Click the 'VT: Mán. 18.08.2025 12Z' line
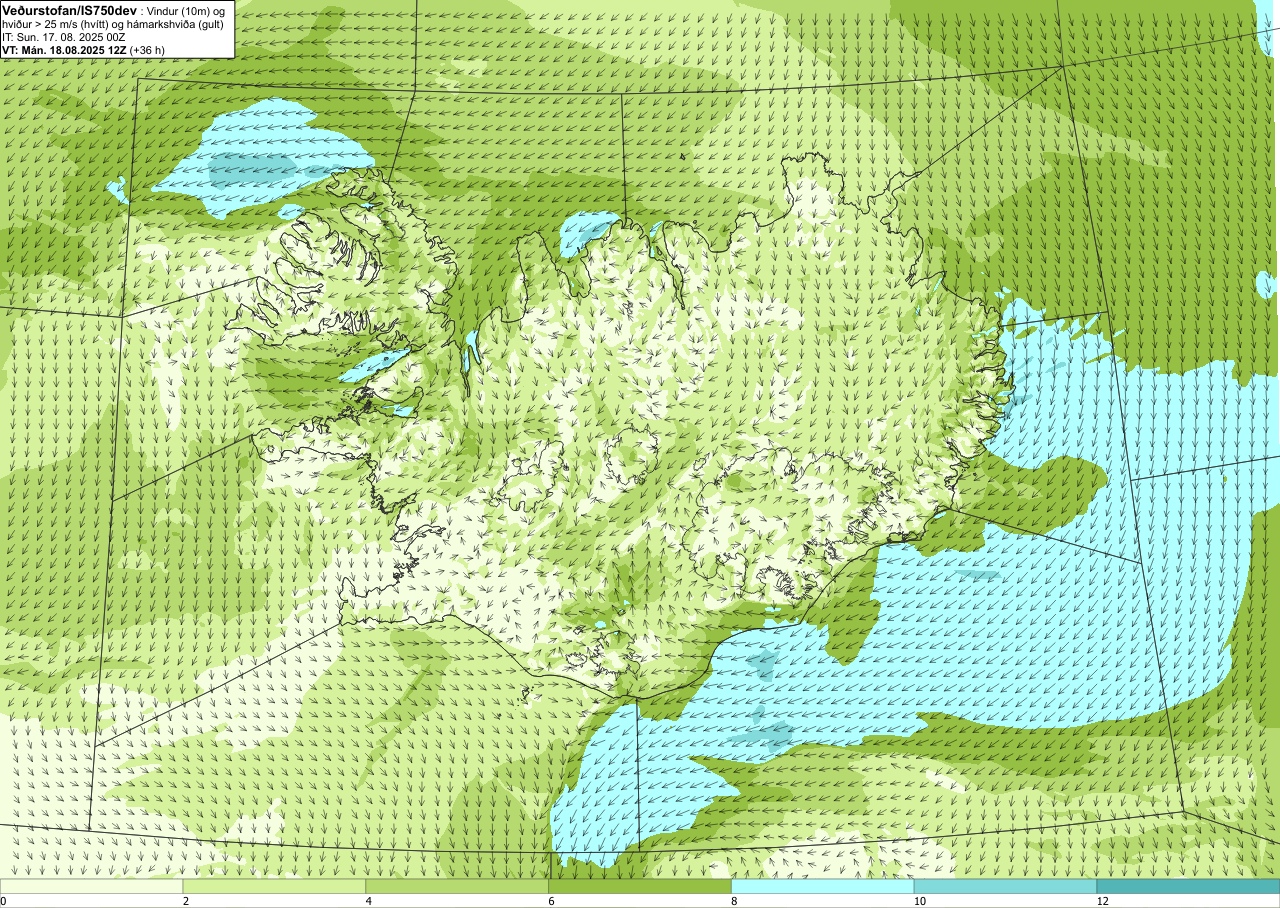This screenshot has height=908, width=1280. tap(64, 50)
